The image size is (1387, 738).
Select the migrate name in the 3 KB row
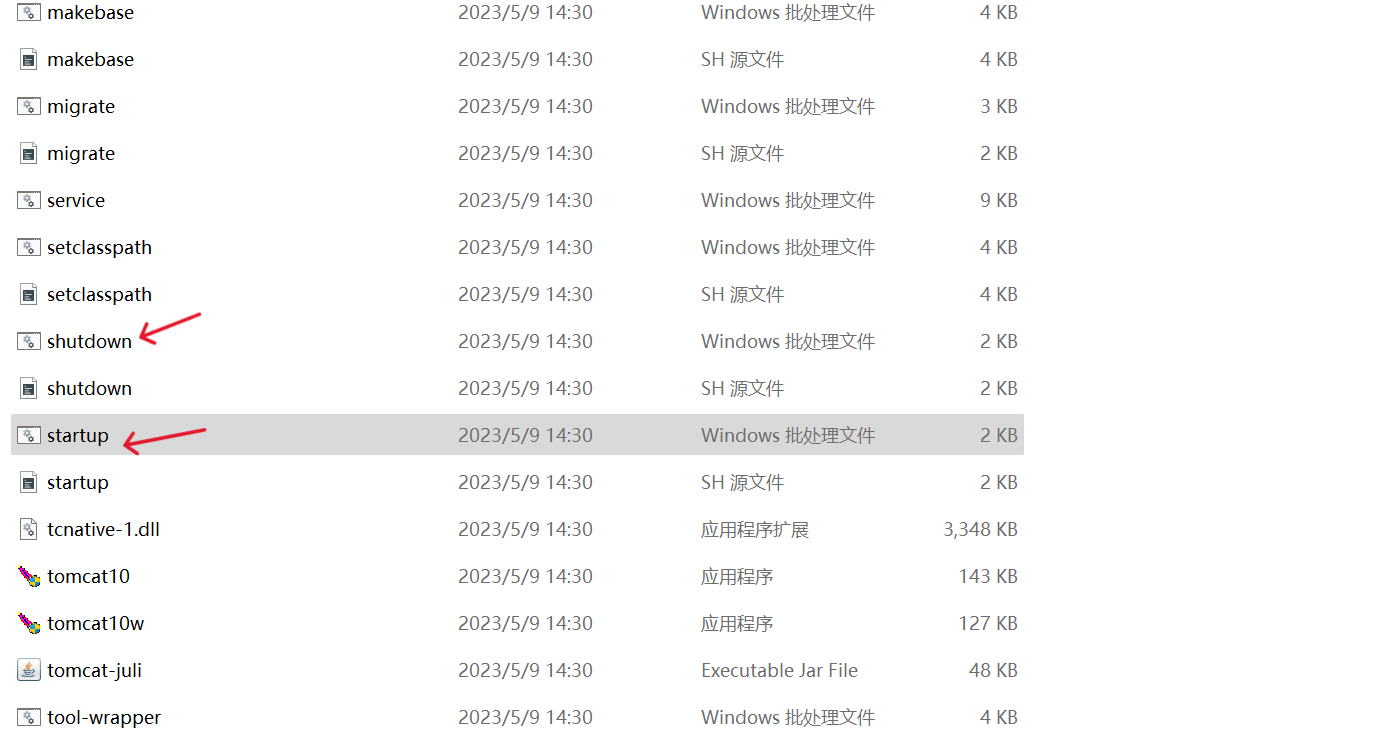point(81,107)
